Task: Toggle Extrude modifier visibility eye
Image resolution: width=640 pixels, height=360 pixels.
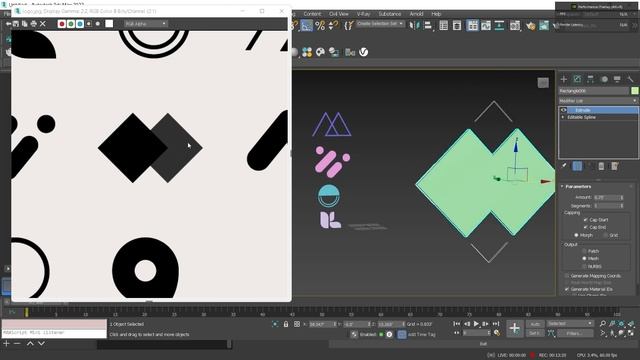Action: tap(564, 110)
